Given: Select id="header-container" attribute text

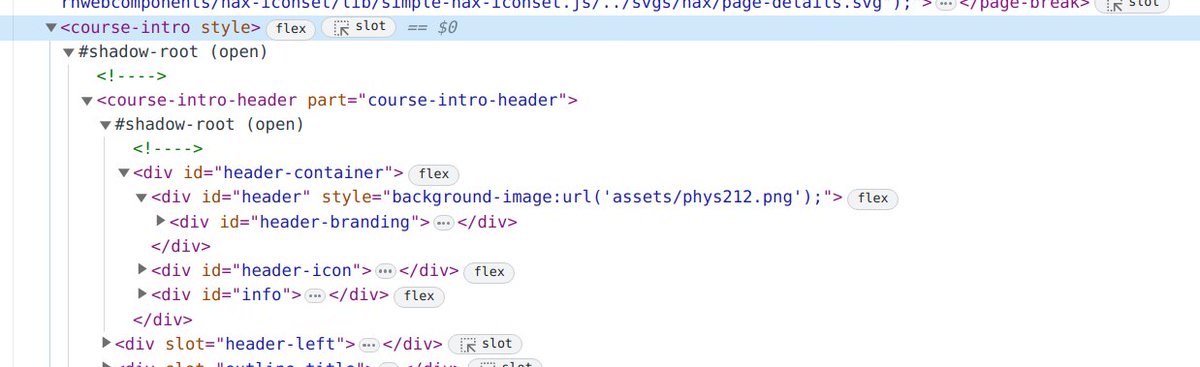Looking at the screenshot, I should pos(289,174).
